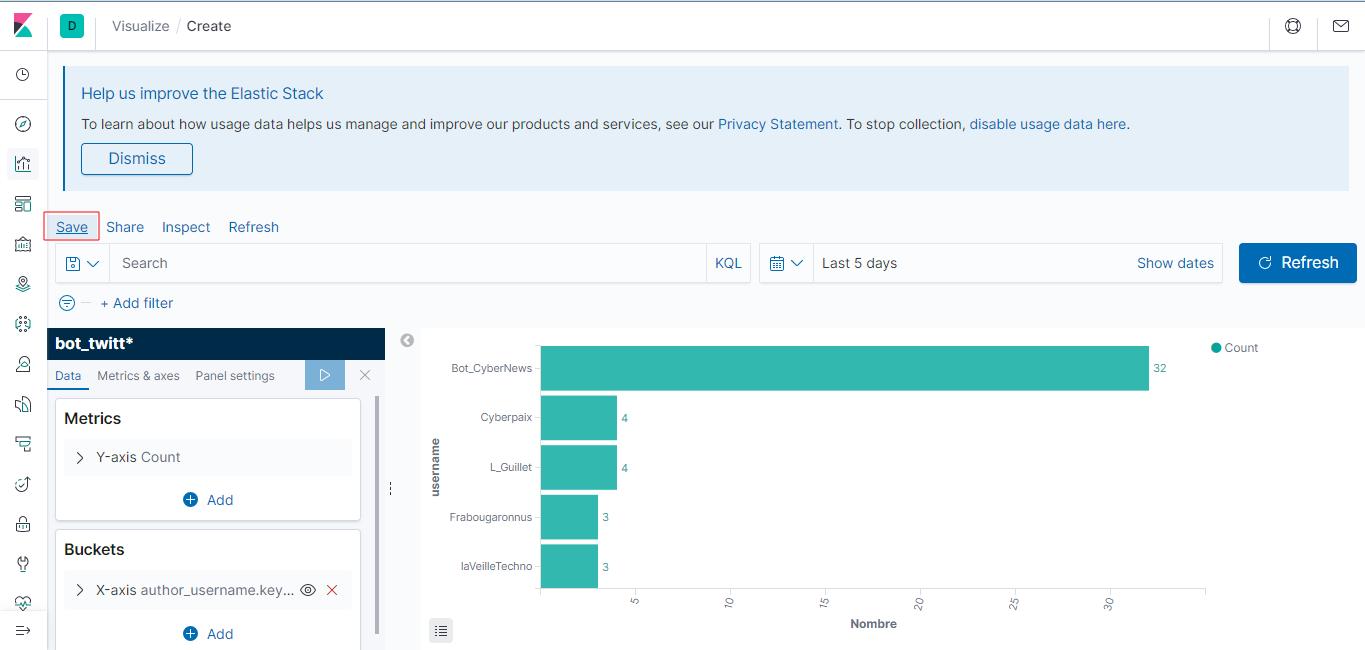Toggle X-axis aggregation visibility eye icon
This screenshot has height=650, width=1365.
[308, 590]
